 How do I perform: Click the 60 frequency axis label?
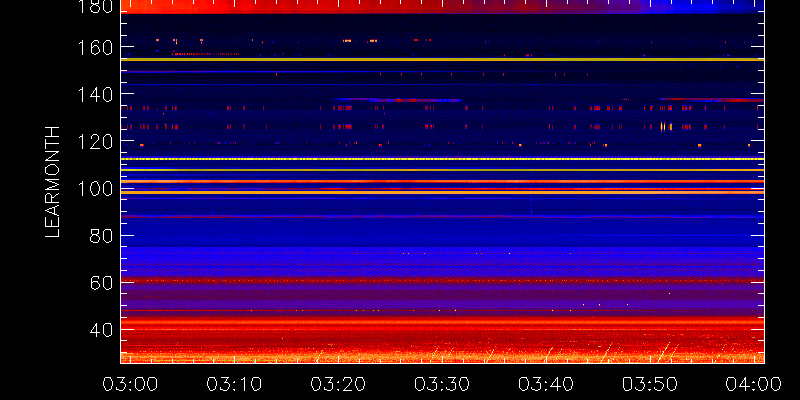101,283
